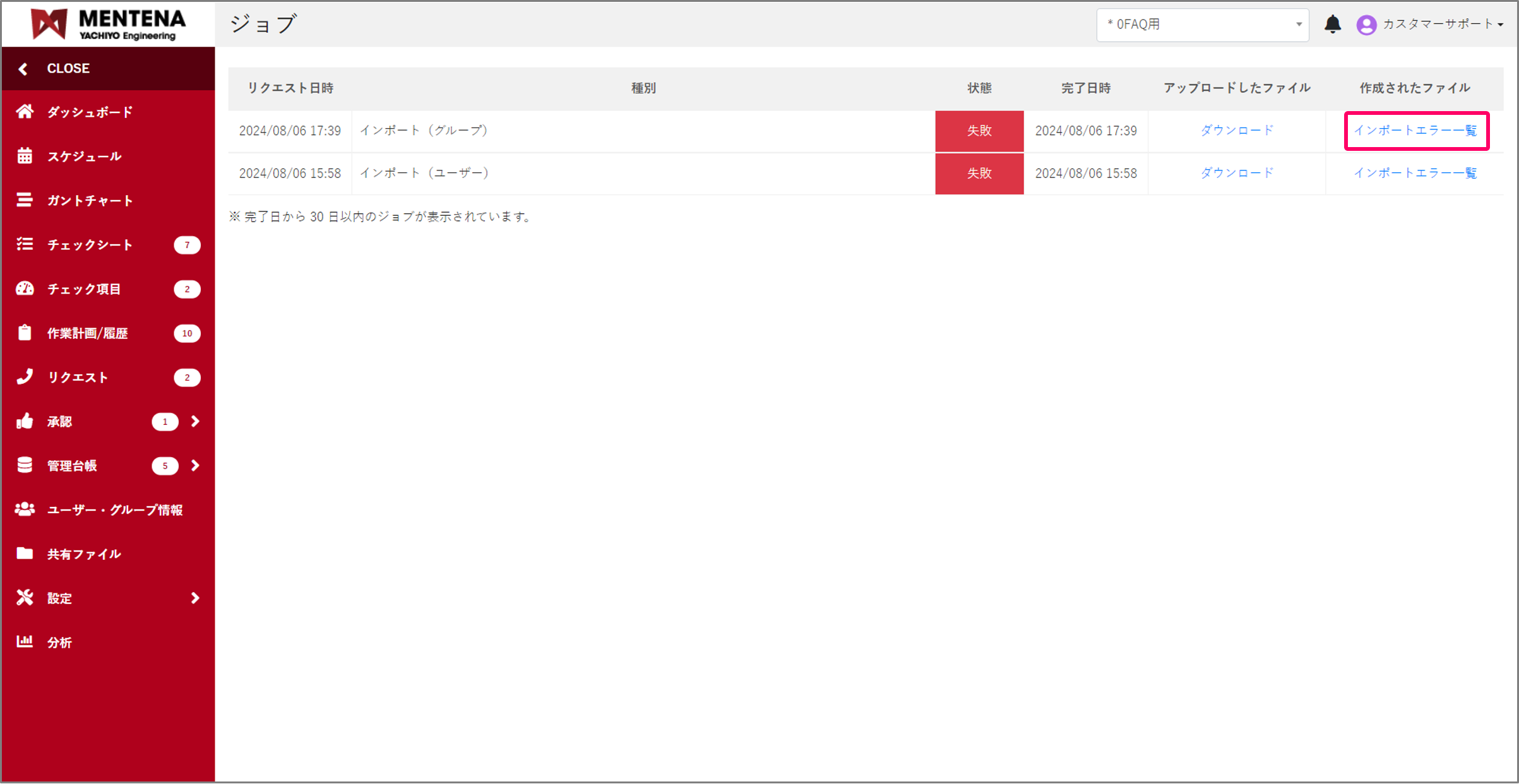The image size is (1519, 784).
Task: Open the 0FAQ用 dropdown selector
Action: (x=1202, y=25)
